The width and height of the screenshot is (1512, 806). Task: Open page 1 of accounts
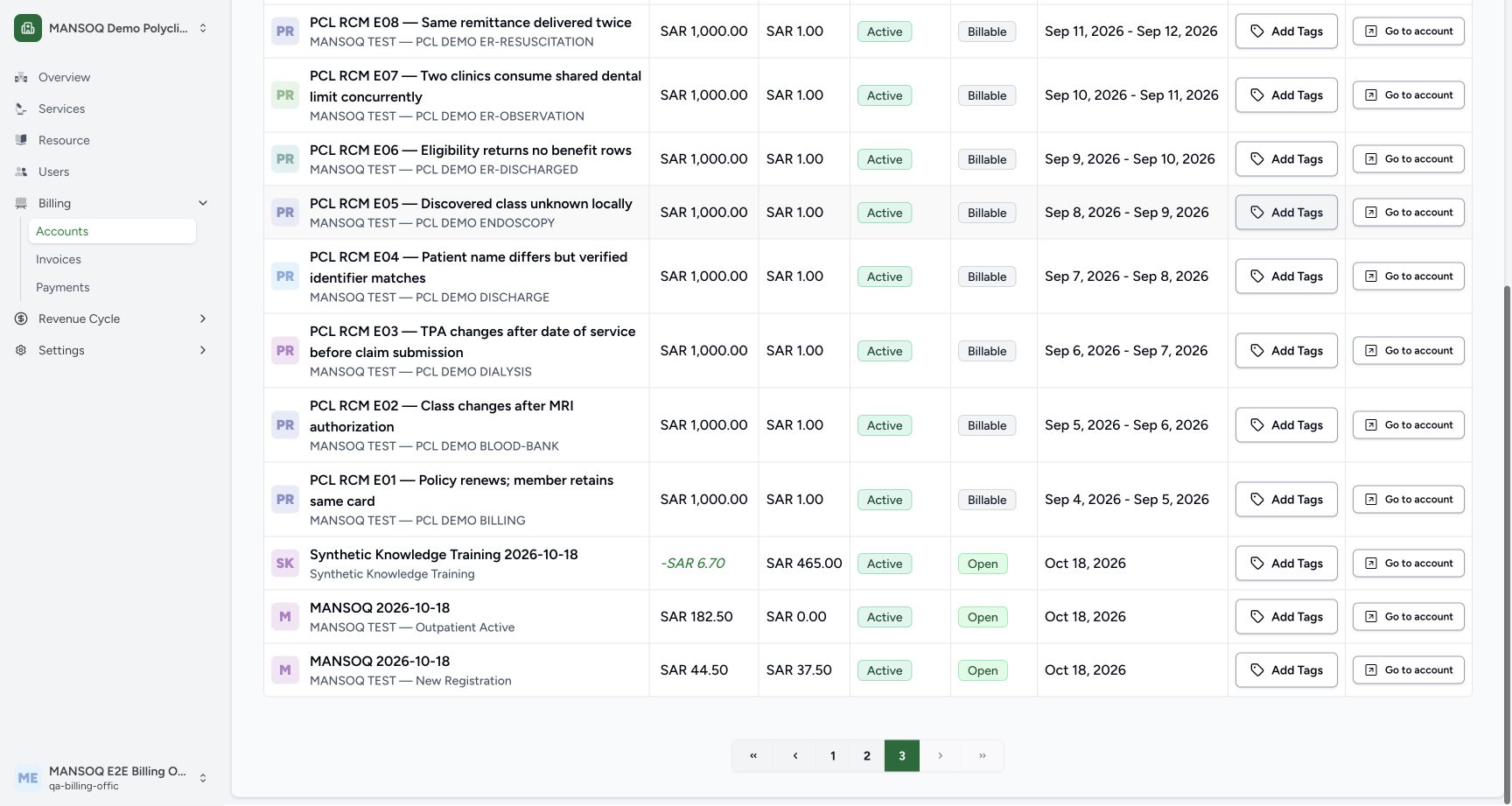click(x=833, y=756)
